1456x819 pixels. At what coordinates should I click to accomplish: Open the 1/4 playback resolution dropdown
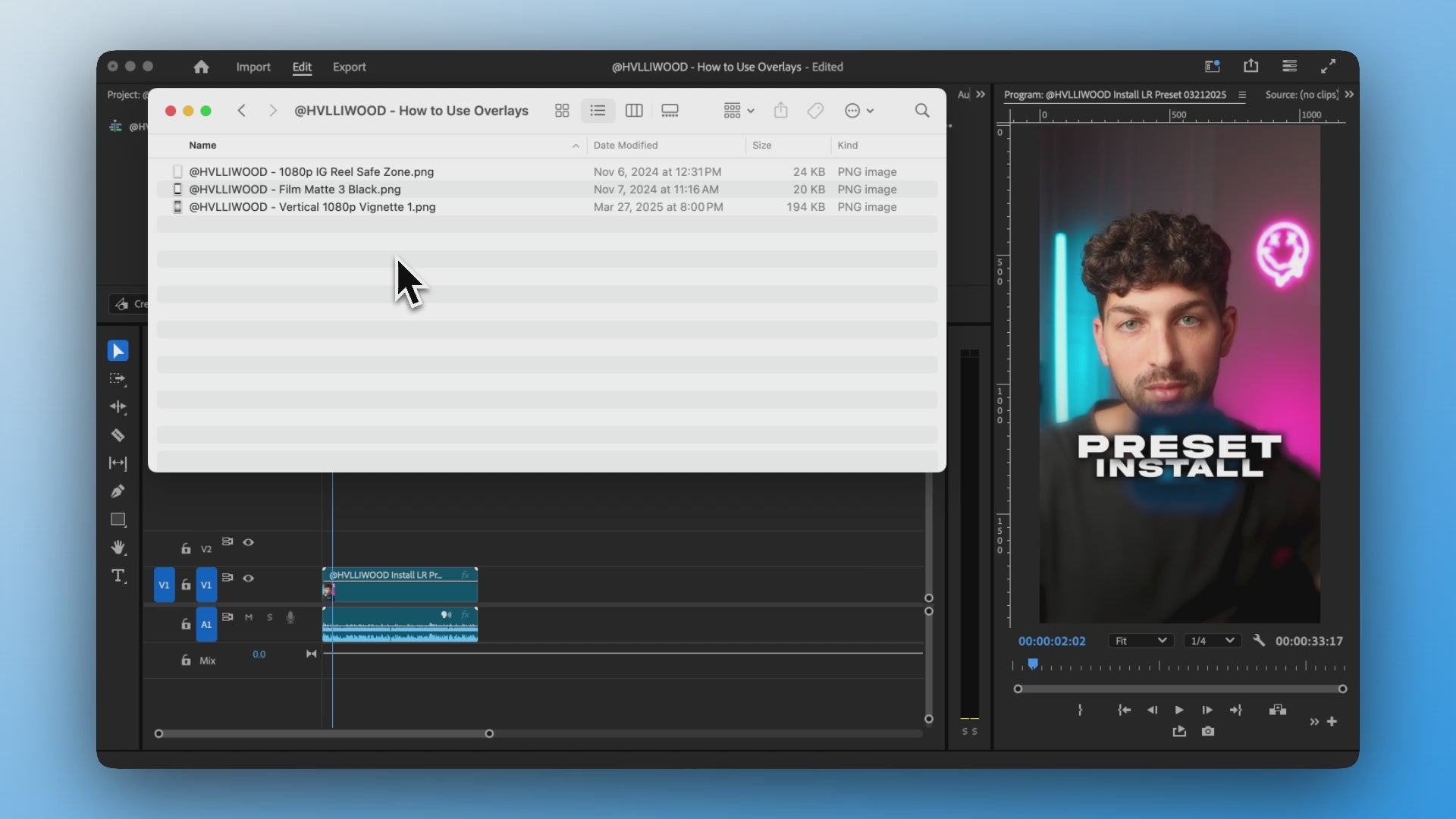click(x=1213, y=641)
